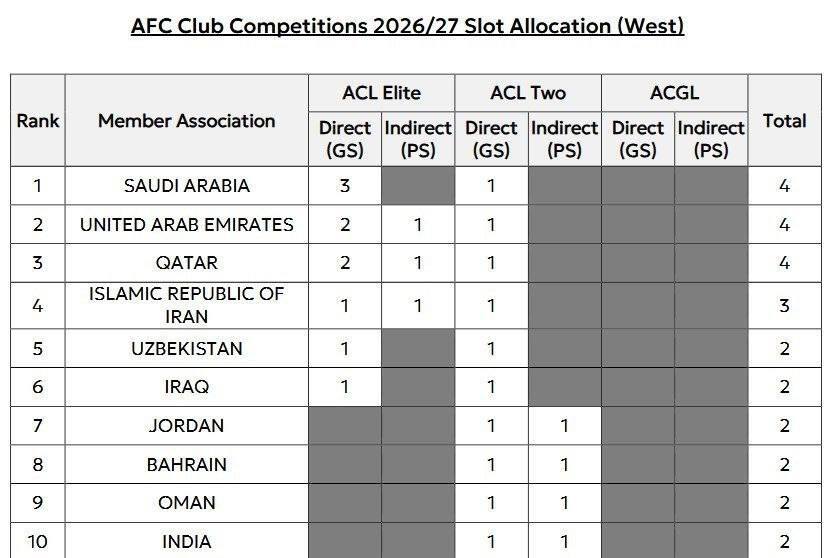This screenshot has width=828, height=558.
Task: Select the QATAR association cell
Action: [187, 263]
